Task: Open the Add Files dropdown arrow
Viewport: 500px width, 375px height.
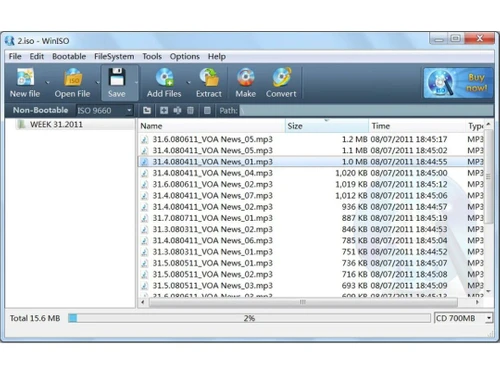Action: [x=188, y=83]
